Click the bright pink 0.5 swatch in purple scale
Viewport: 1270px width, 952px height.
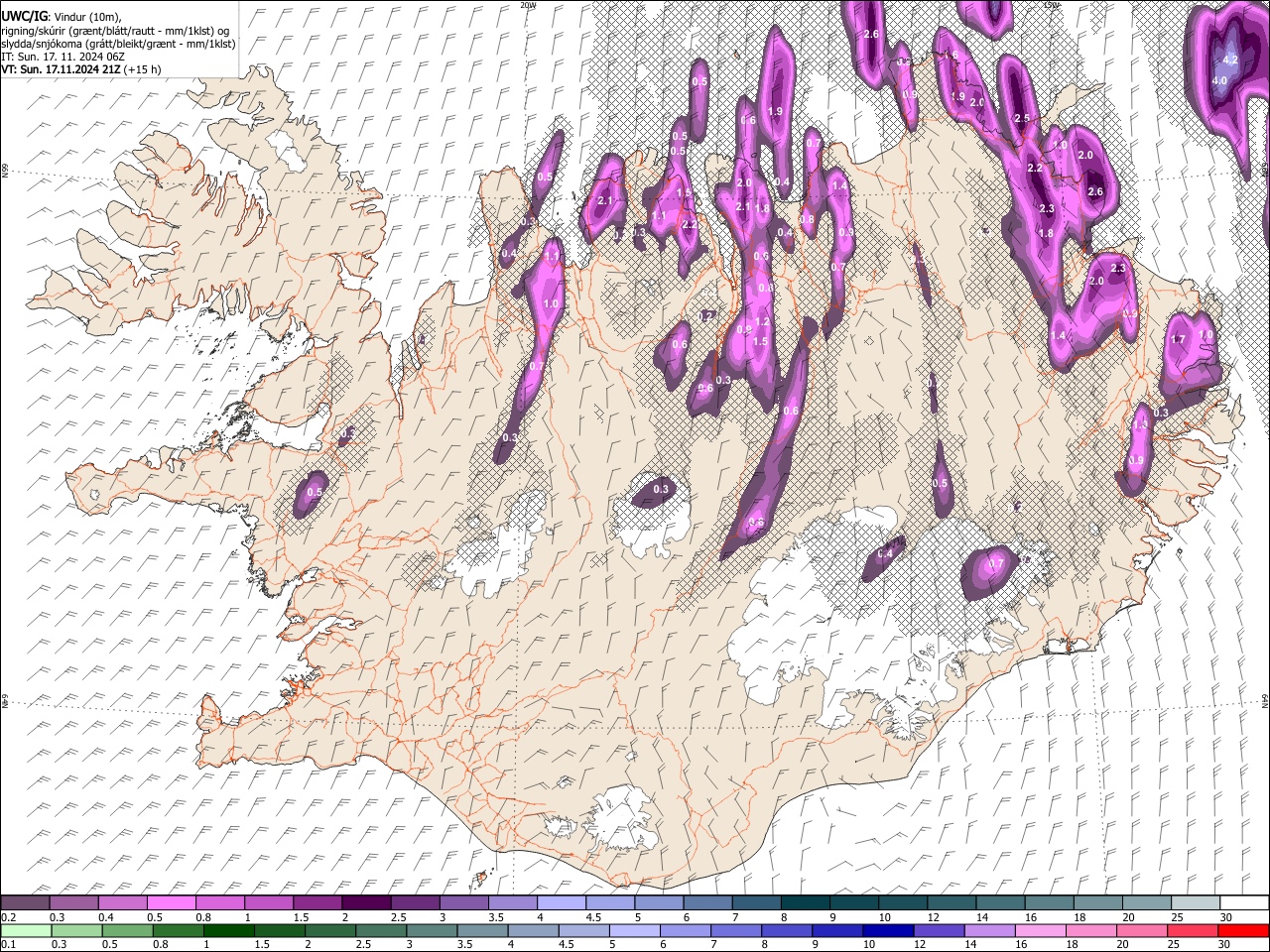pyautogui.click(x=172, y=902)
